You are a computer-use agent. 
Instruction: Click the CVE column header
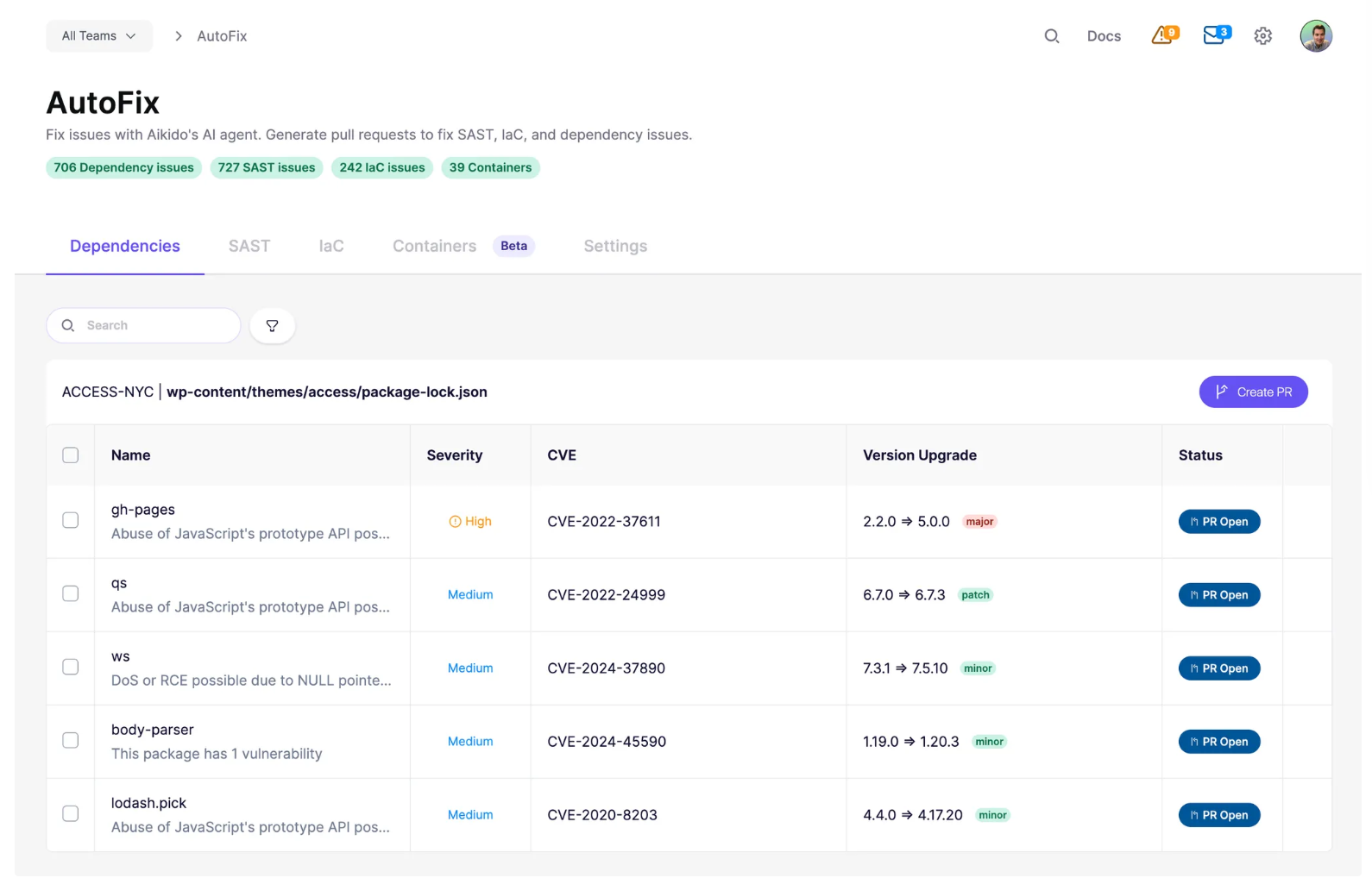coord(562,455)
